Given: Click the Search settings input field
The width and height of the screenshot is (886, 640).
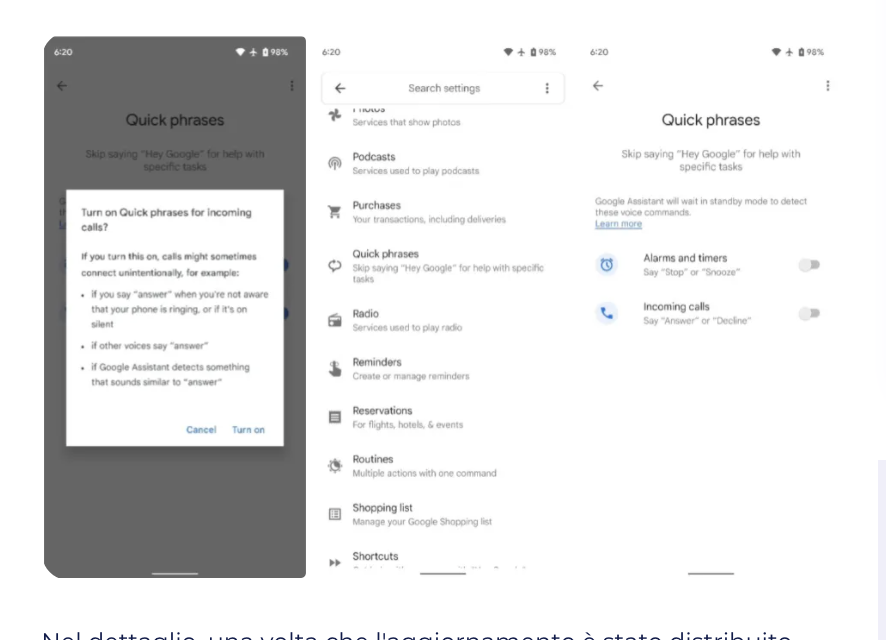Looking at the screenshot, I should click(x=443, y=88).
